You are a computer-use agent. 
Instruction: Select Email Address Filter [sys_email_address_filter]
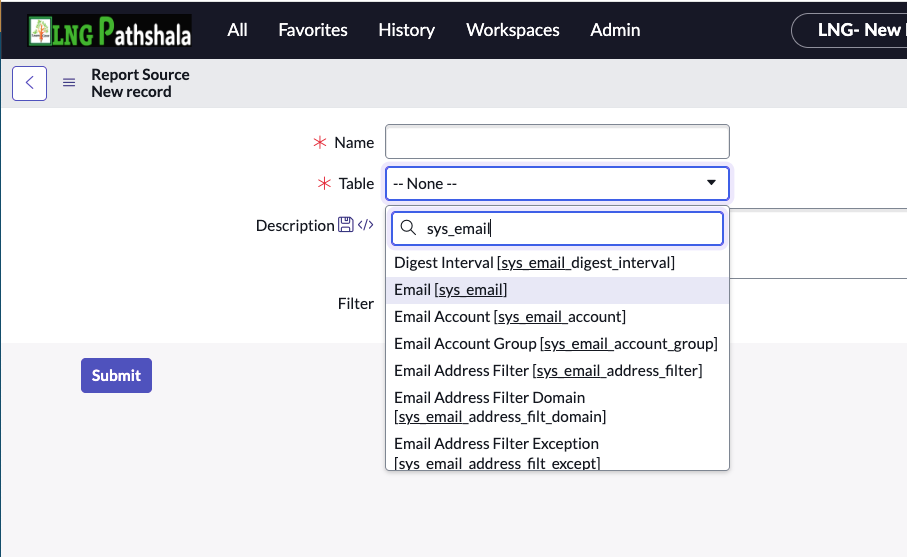[557, 371]
